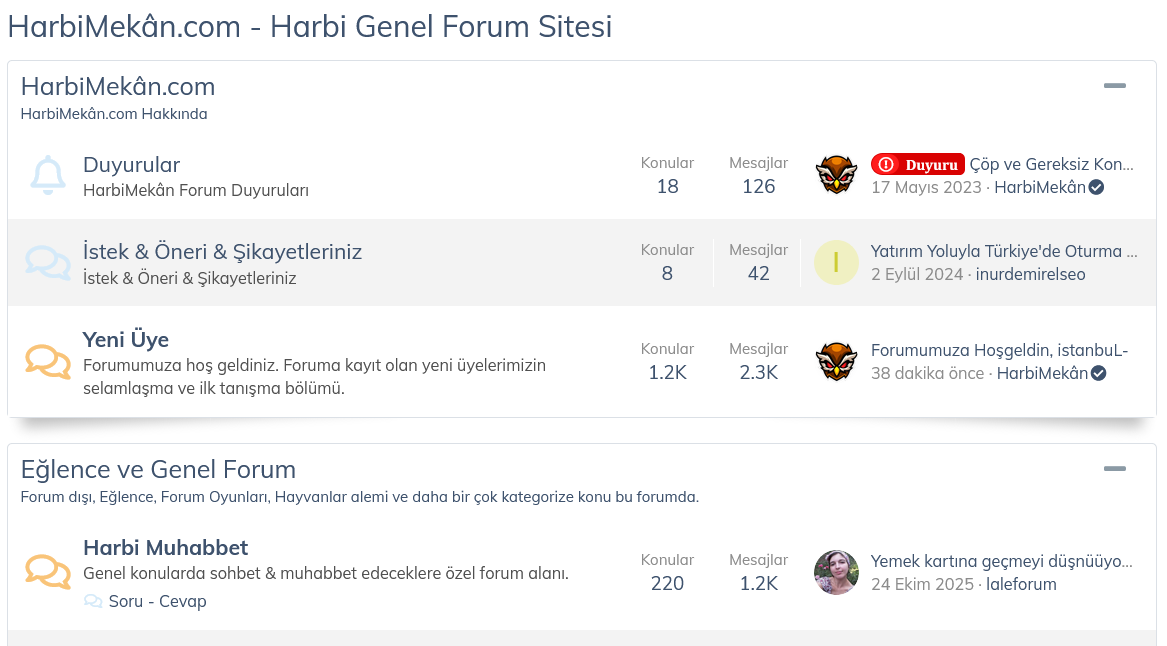Collapse the HarbiMekân.com category

click(x=1114, y=86)
